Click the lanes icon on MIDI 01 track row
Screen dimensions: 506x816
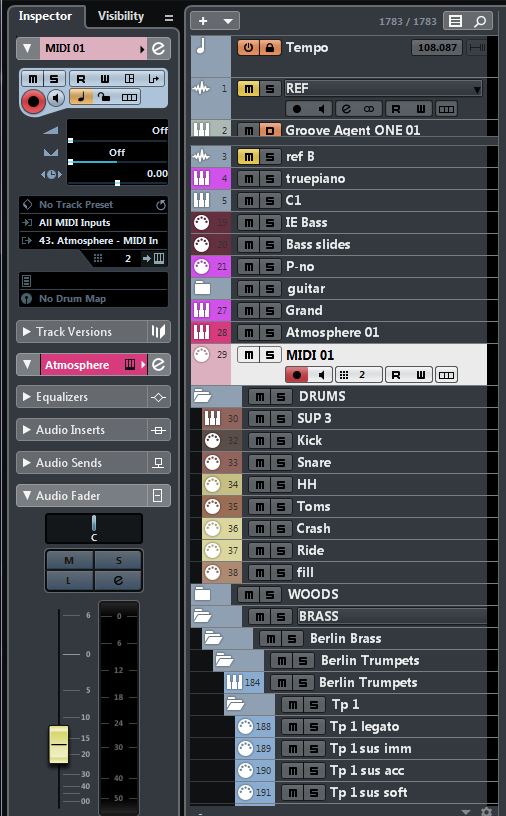tap(446, 375)
